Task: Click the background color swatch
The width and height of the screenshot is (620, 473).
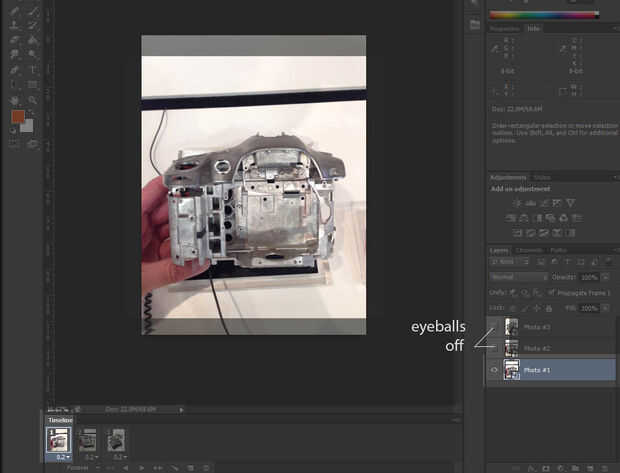Action: (x=28, y=127)
